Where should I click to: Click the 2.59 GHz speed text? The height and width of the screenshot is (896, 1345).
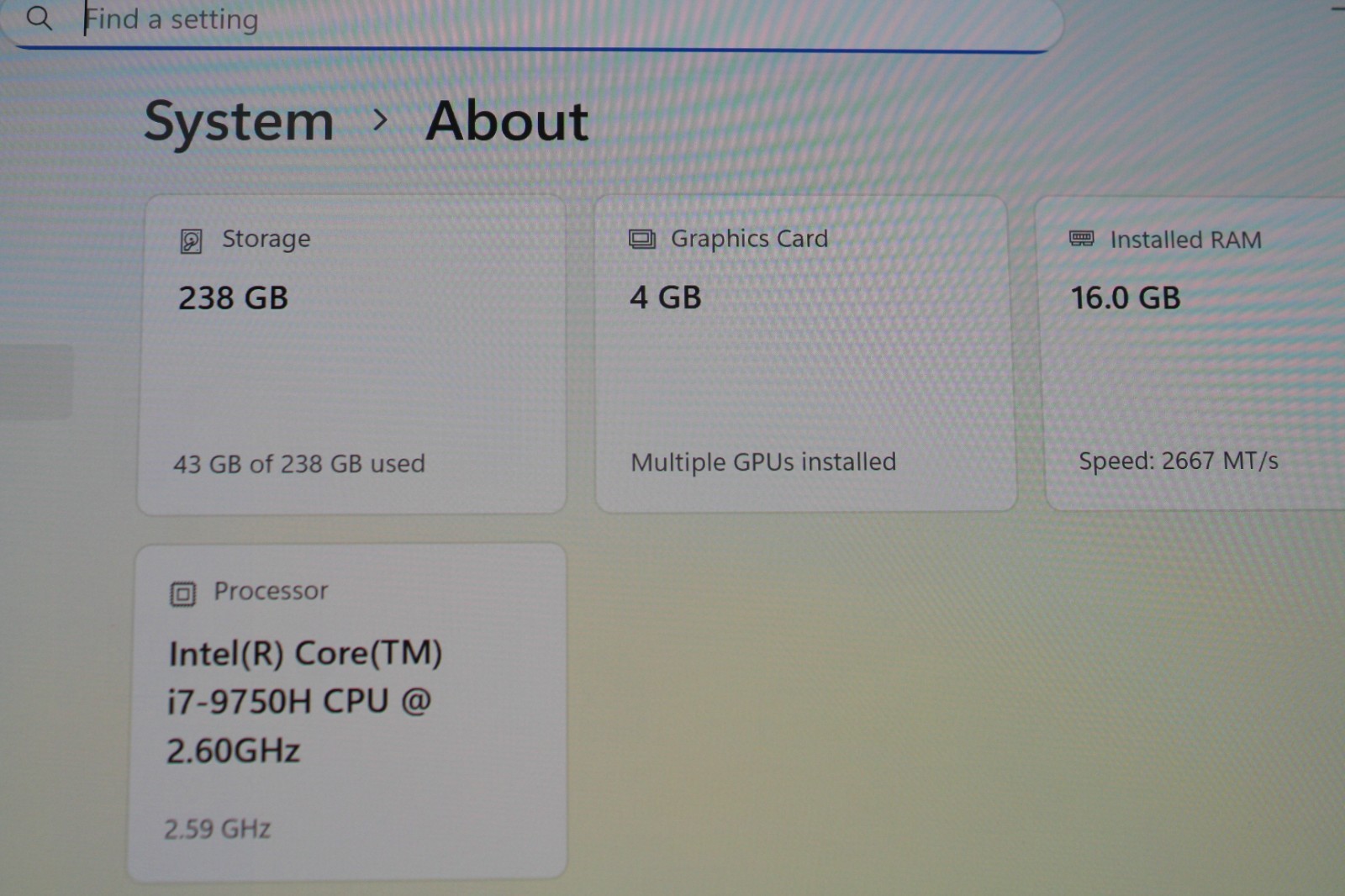[x=218, y=830]
